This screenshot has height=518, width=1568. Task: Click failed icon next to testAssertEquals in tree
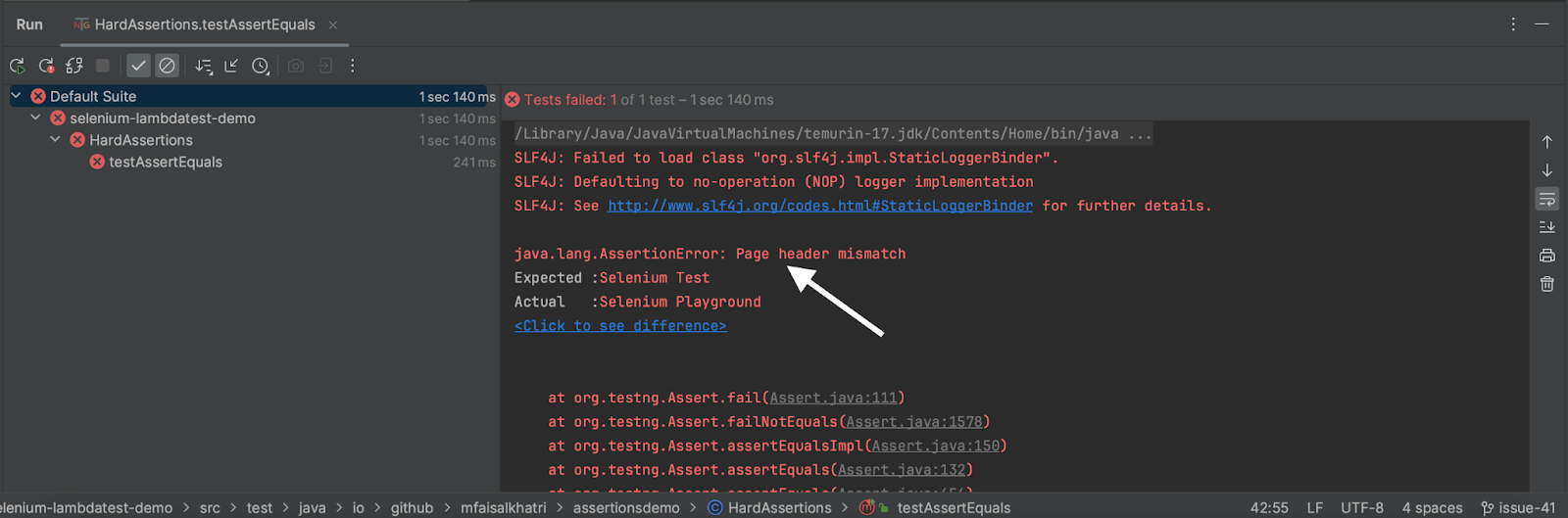[97, 162]
